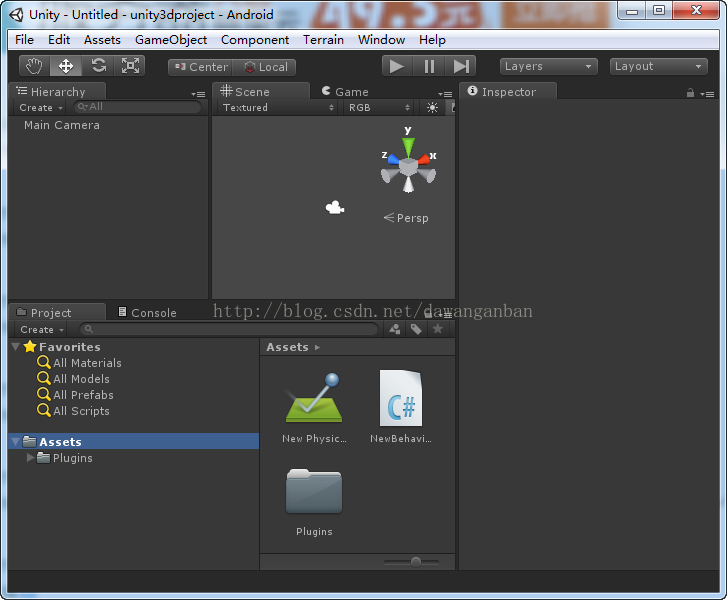
Task: Select the Rotate tool
Action: tap(98, 66)
